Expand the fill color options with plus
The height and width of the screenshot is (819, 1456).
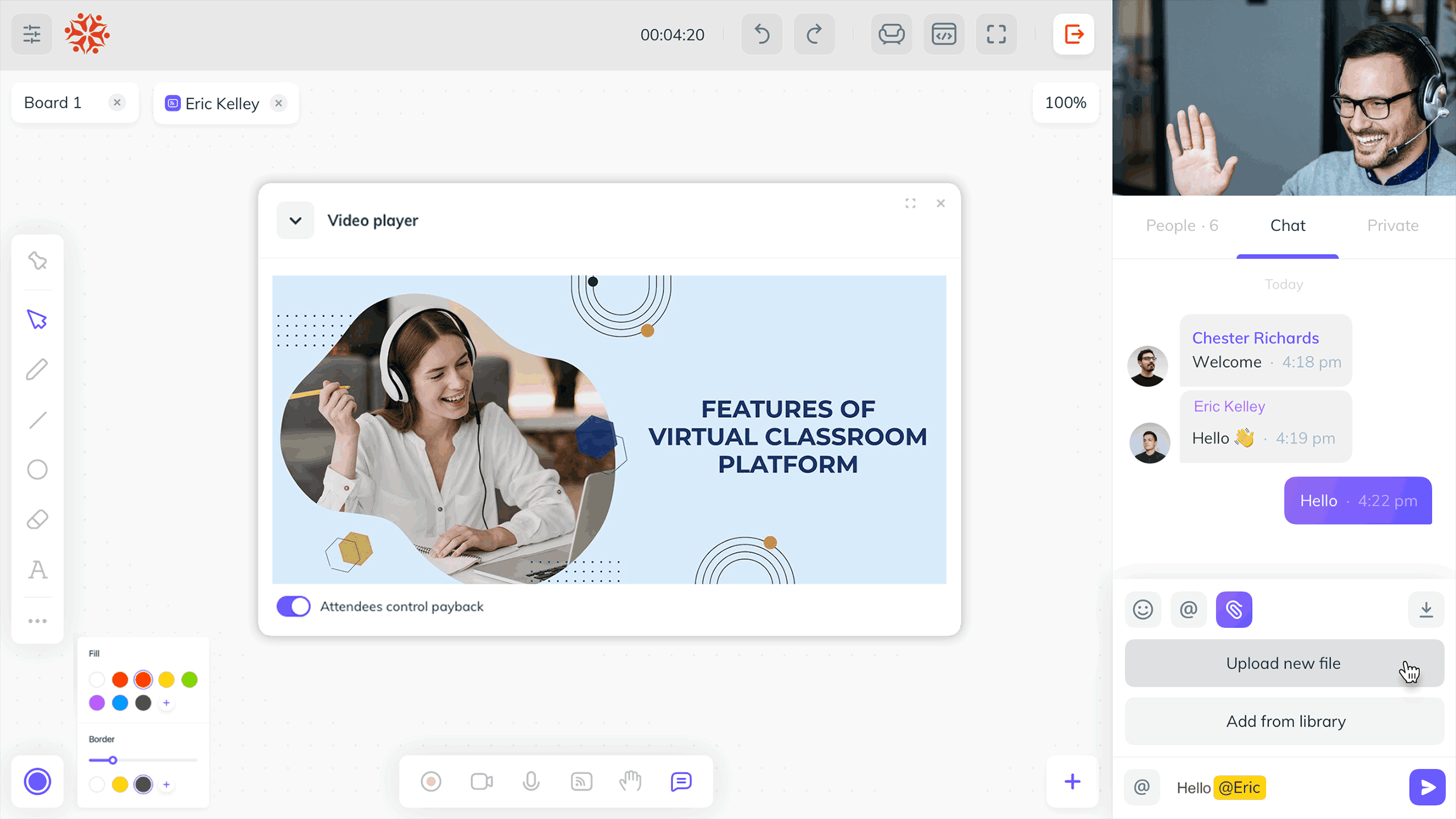click(166, 703)
